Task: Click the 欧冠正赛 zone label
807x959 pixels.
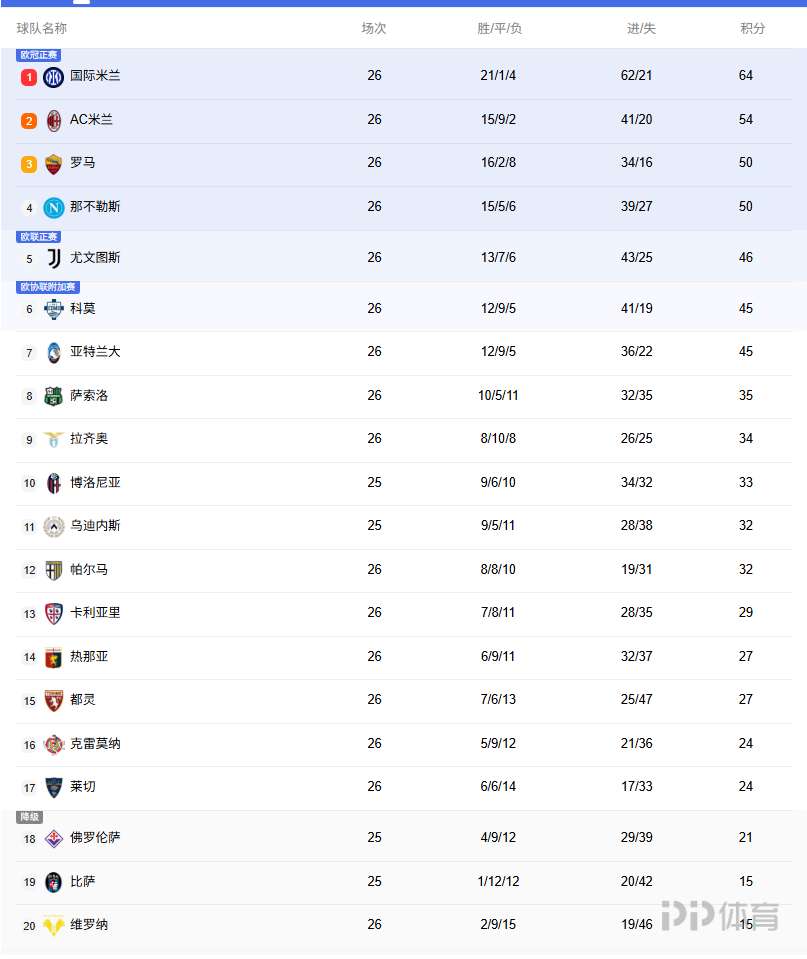Action: pos(39,55)
